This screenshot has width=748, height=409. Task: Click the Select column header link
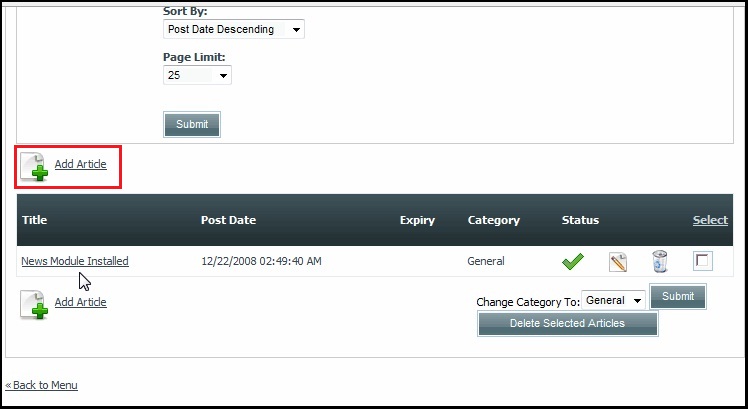click(710, 220)
